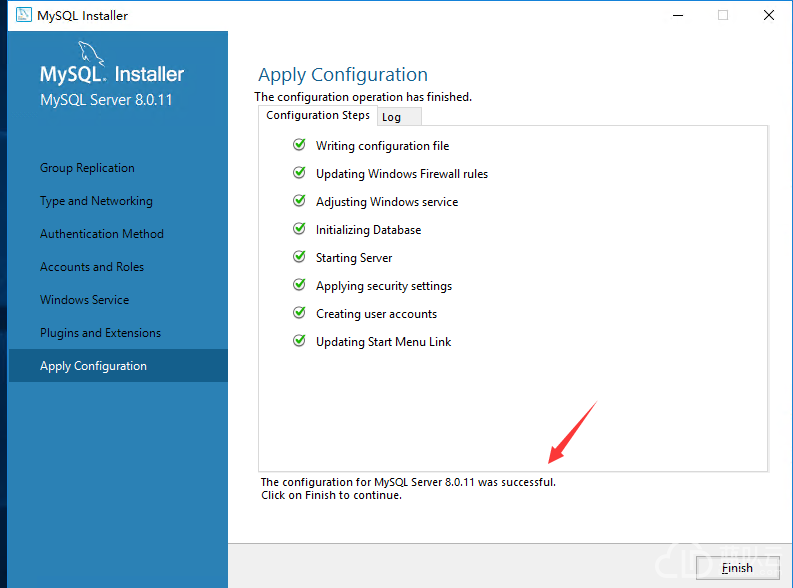Click the MySQL Installer title bar icon

23,15
